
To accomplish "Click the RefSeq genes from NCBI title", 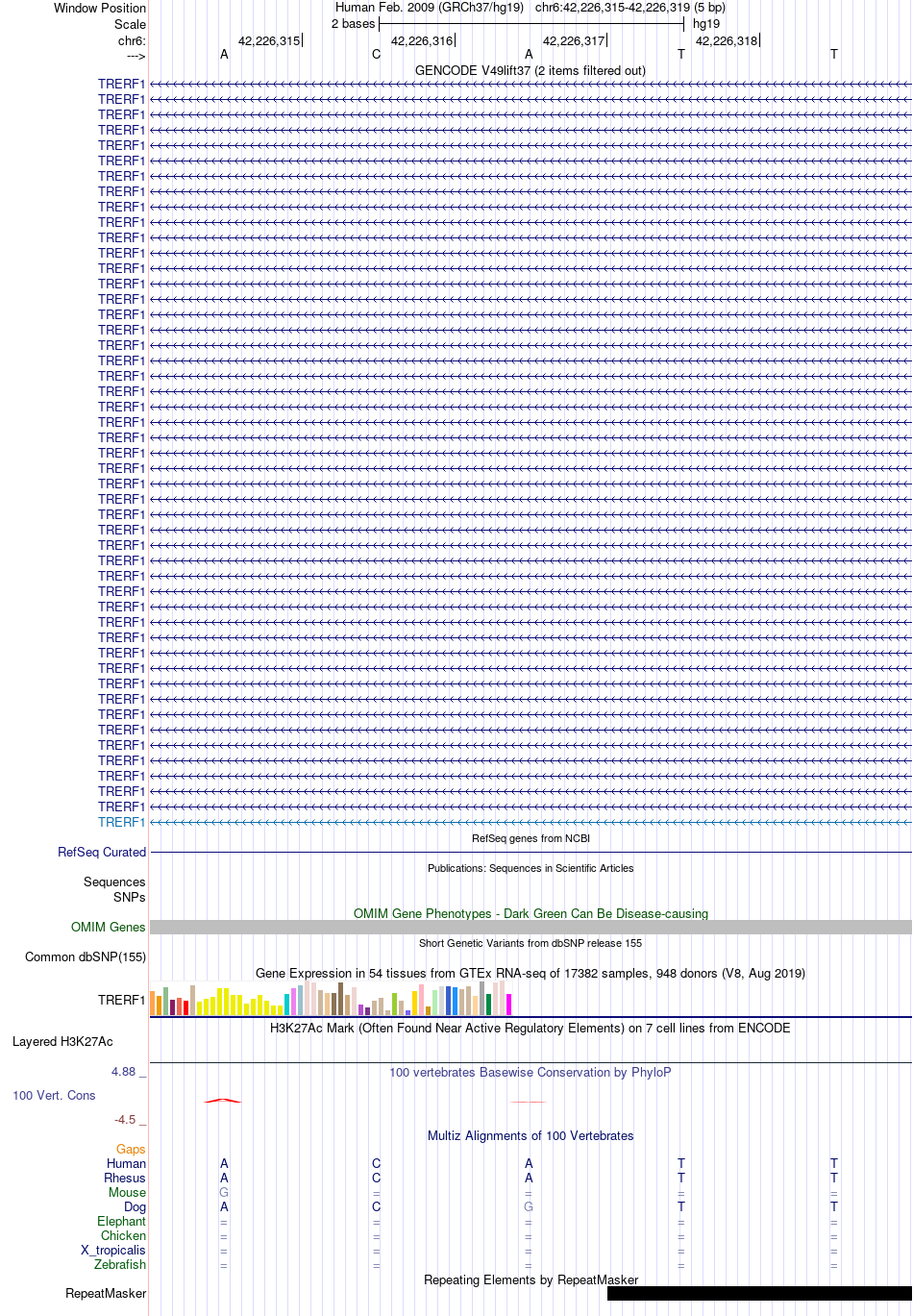I will pyautogui.click(x=531, y=838).
